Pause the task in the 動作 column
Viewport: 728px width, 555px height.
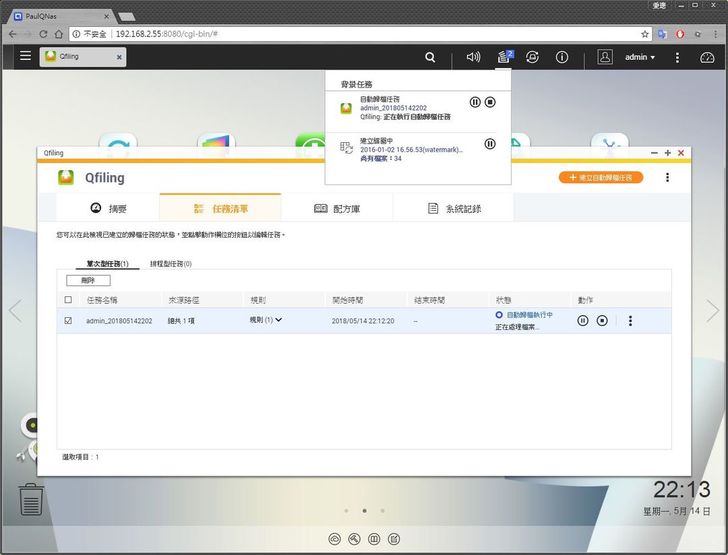point(583,321)
